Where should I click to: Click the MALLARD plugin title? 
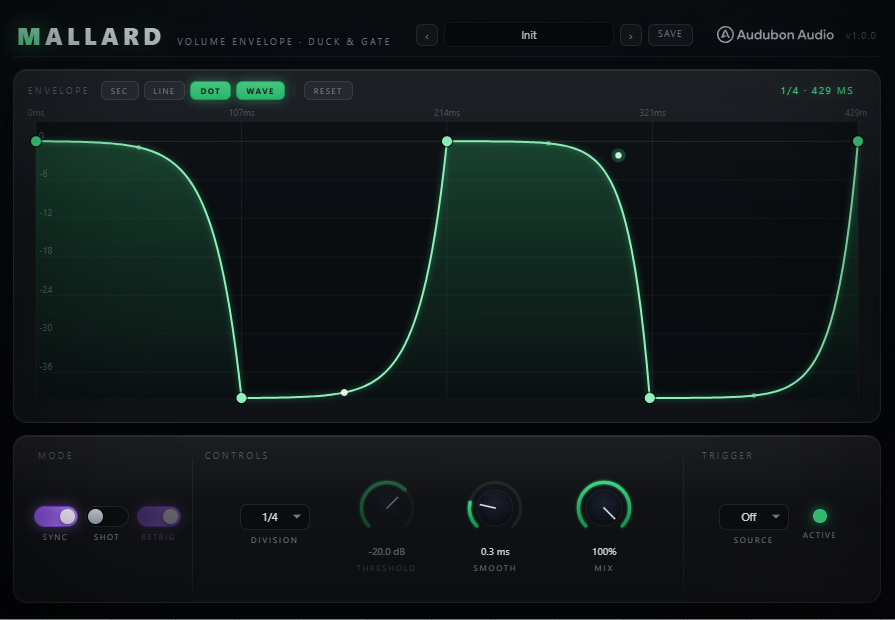pyautogui.click(x=90, y=37)
